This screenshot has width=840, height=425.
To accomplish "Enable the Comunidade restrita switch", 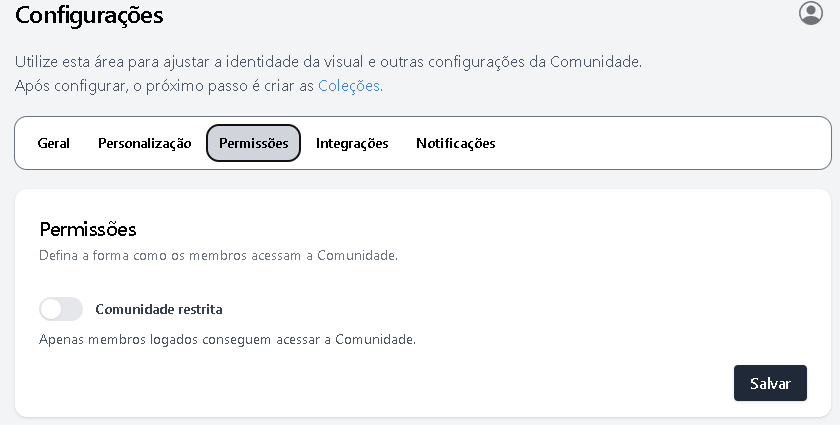I will 61,309.
